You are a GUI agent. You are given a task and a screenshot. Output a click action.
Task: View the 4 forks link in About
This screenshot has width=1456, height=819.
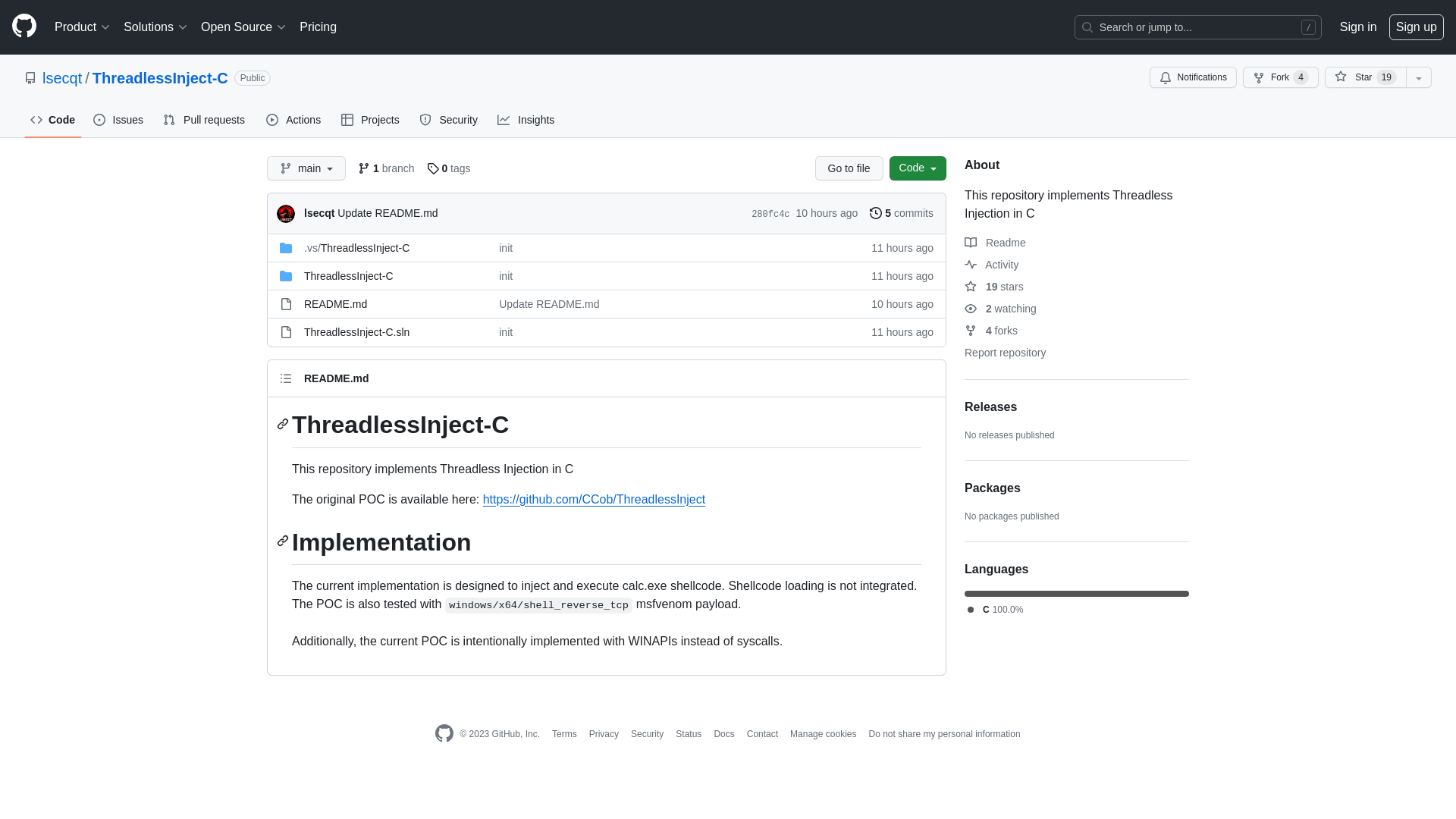(991, 331)
